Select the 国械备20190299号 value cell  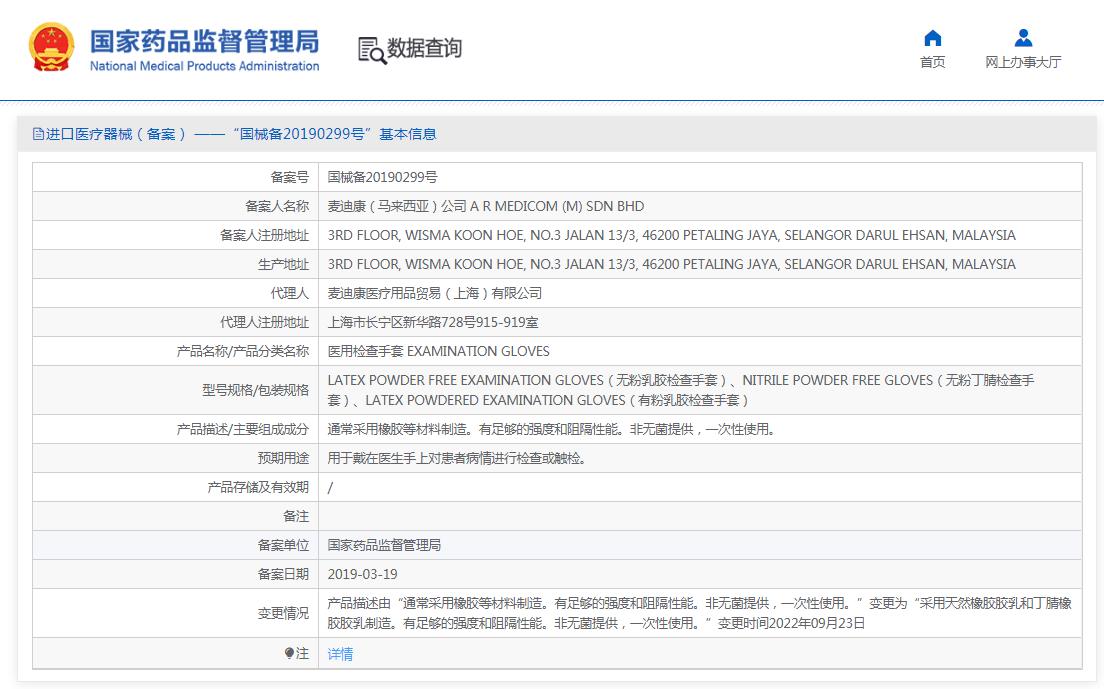(x=382, y=177)
